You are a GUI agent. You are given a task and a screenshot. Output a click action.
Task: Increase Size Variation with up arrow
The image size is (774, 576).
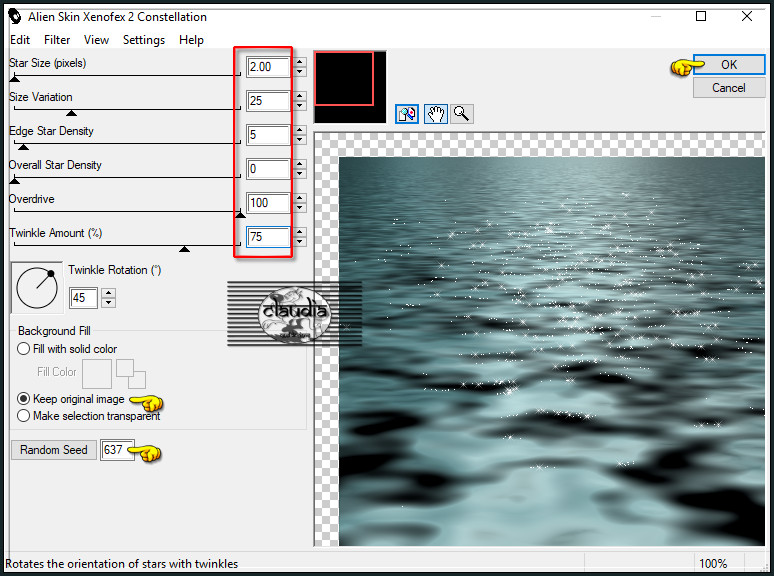300,96
